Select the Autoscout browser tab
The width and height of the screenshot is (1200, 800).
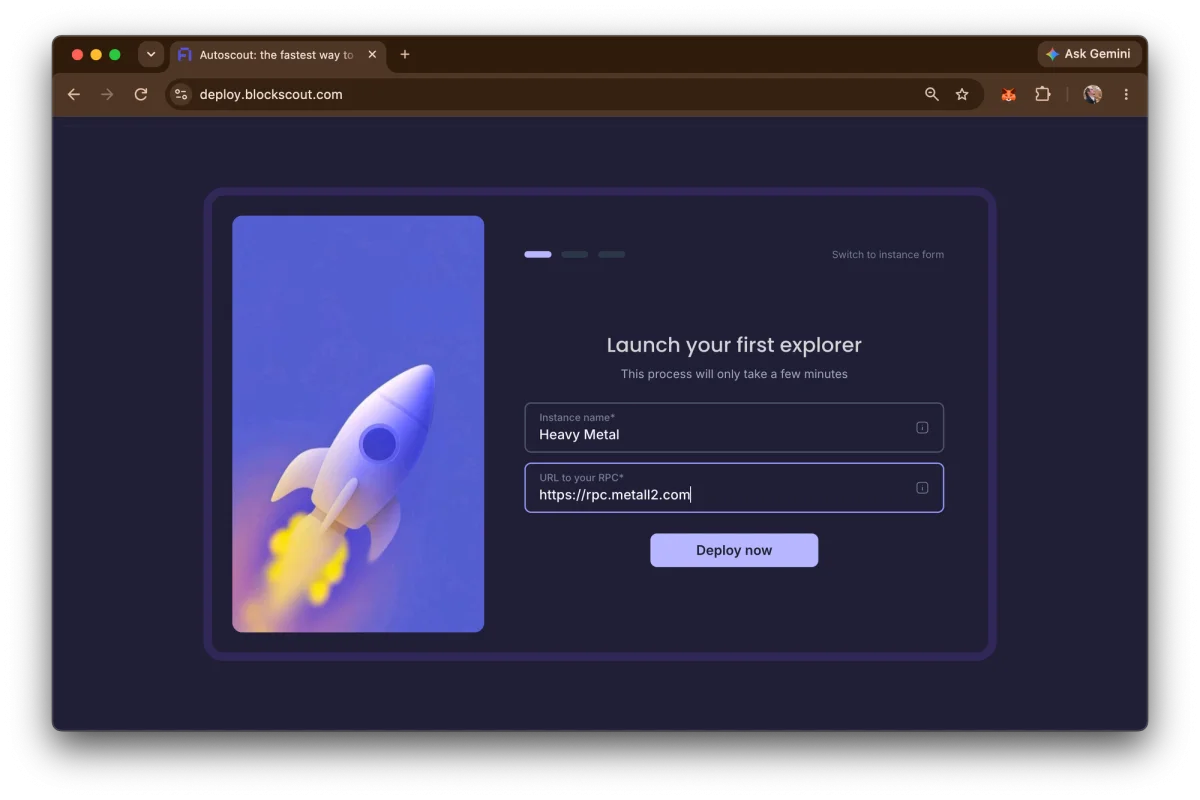point(277,55)
